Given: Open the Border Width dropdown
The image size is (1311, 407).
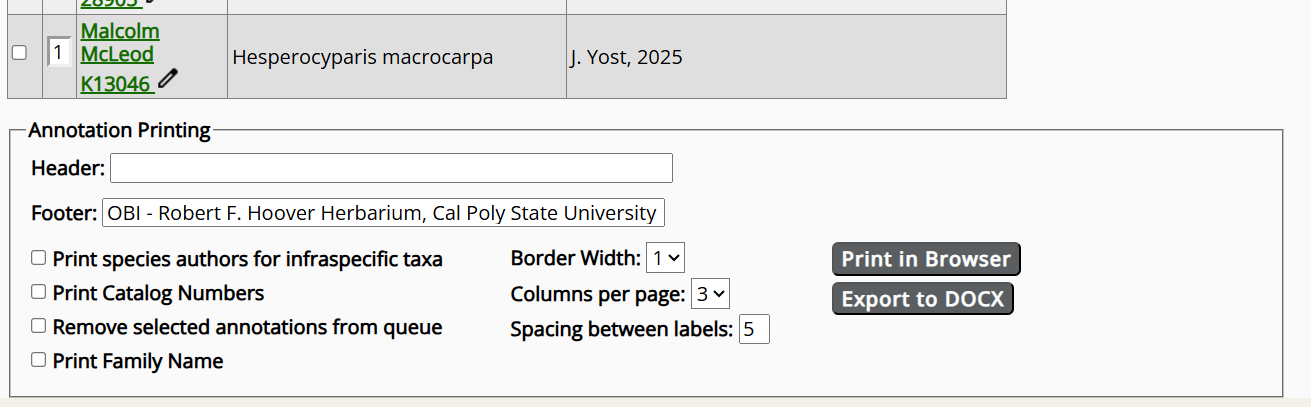Looking at the screenshot, I should coord(666,258).
